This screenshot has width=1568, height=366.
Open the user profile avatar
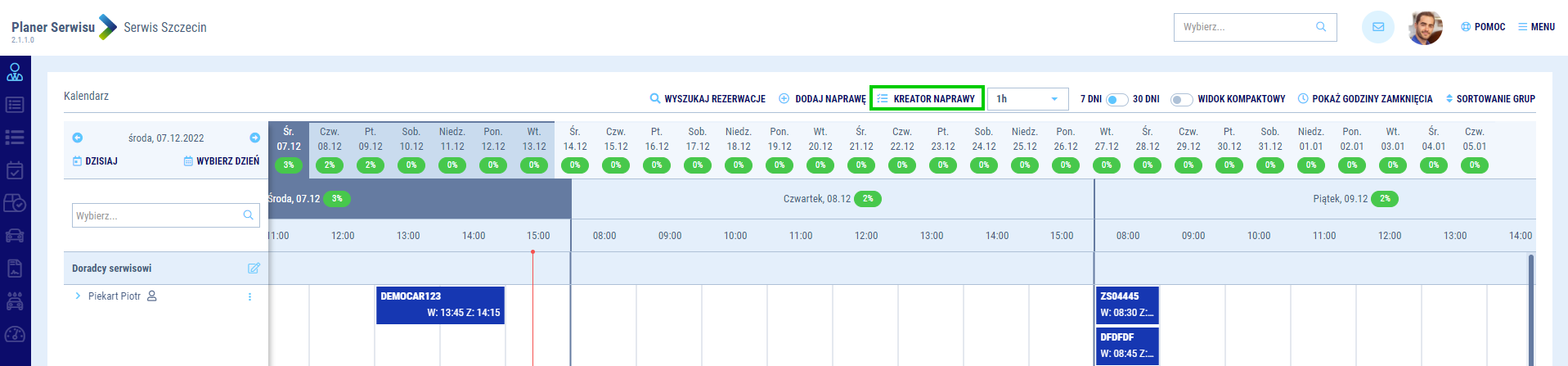click(x=1425, y=28)
